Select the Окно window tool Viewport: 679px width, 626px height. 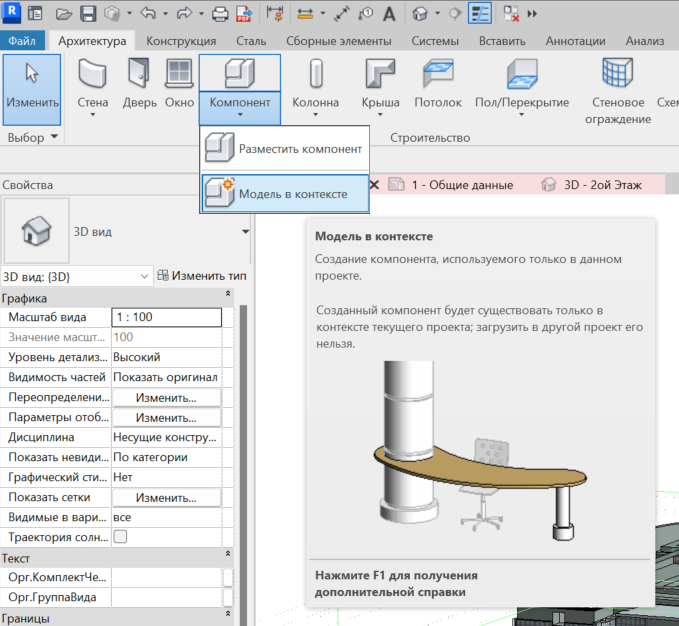(x=179, y=84)
